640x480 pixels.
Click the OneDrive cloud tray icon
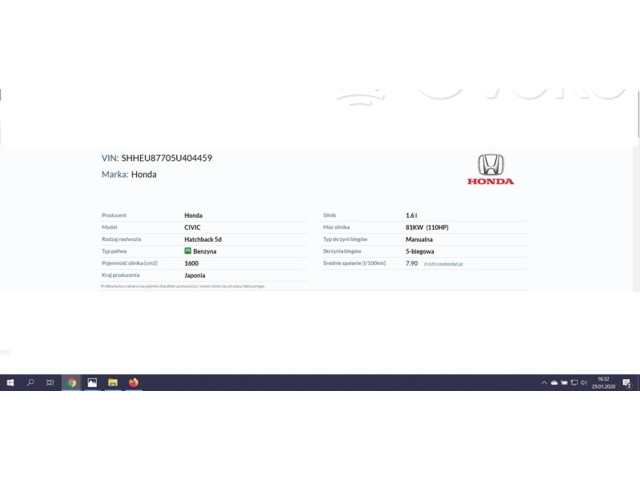[x=554, y=383]
